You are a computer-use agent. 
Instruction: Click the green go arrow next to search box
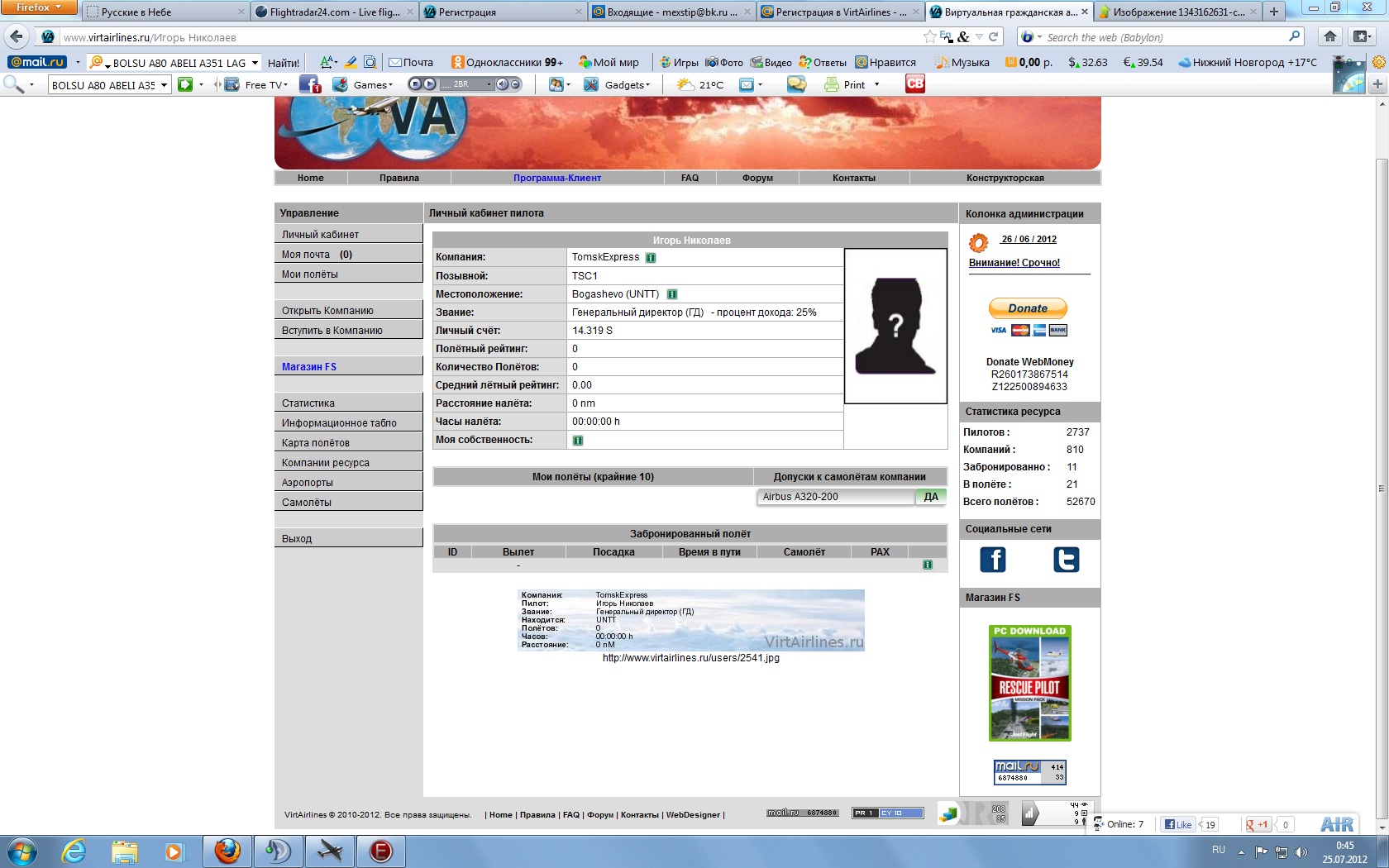(185, 84)
